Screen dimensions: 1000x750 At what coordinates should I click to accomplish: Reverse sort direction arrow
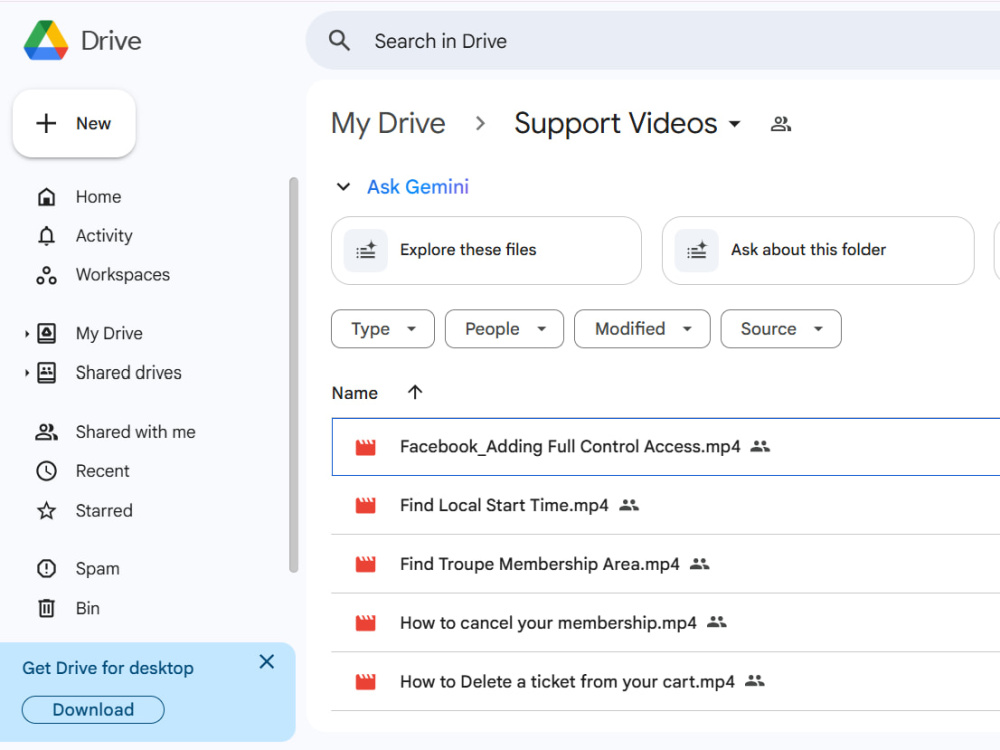click(415, 392)
